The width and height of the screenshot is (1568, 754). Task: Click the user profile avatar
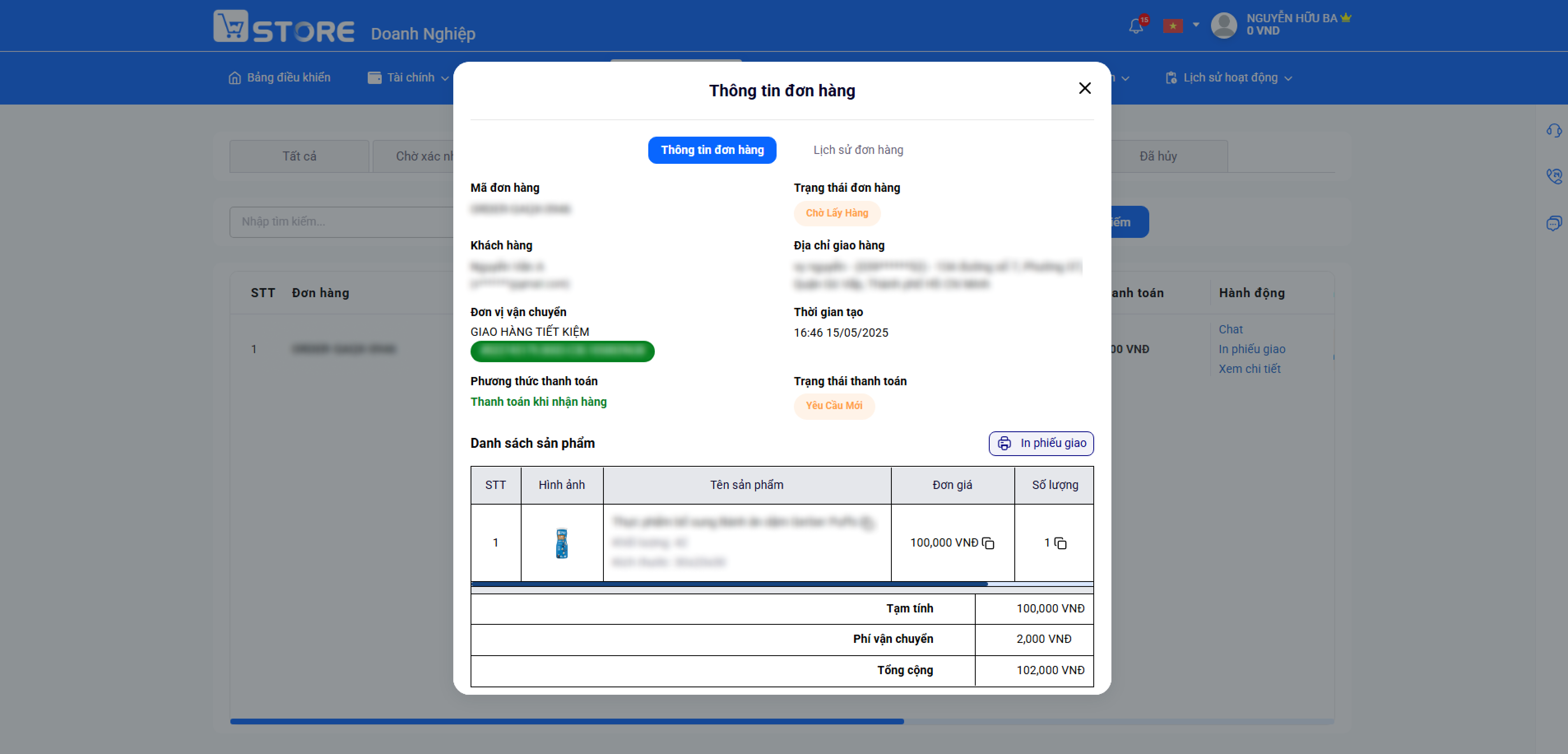(x=1224, y=25)
